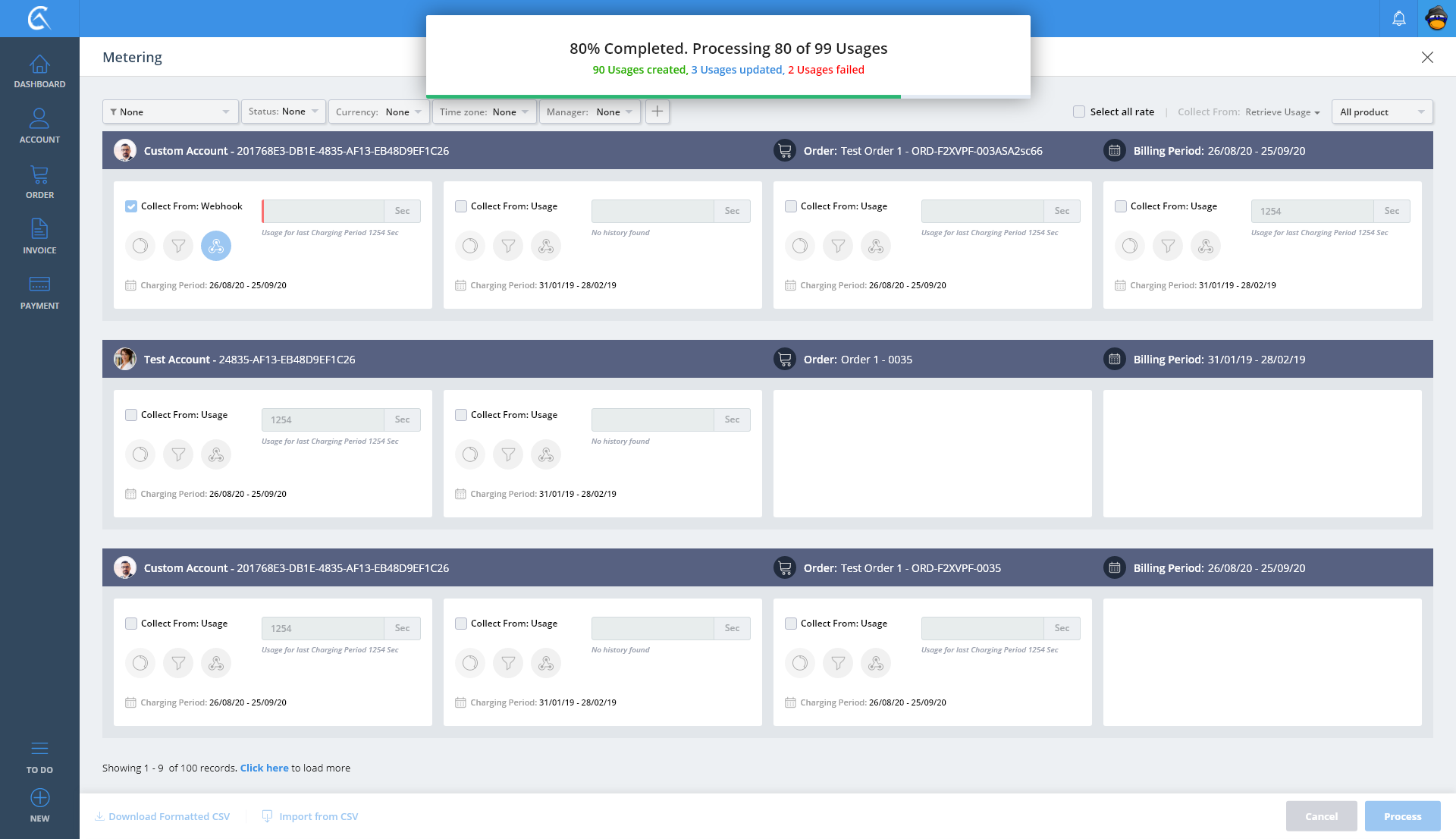Open notifications bell in top bar
The height and width of the screenshot is (839, 1456).
pyautogui.click(x=1398, y=18)
